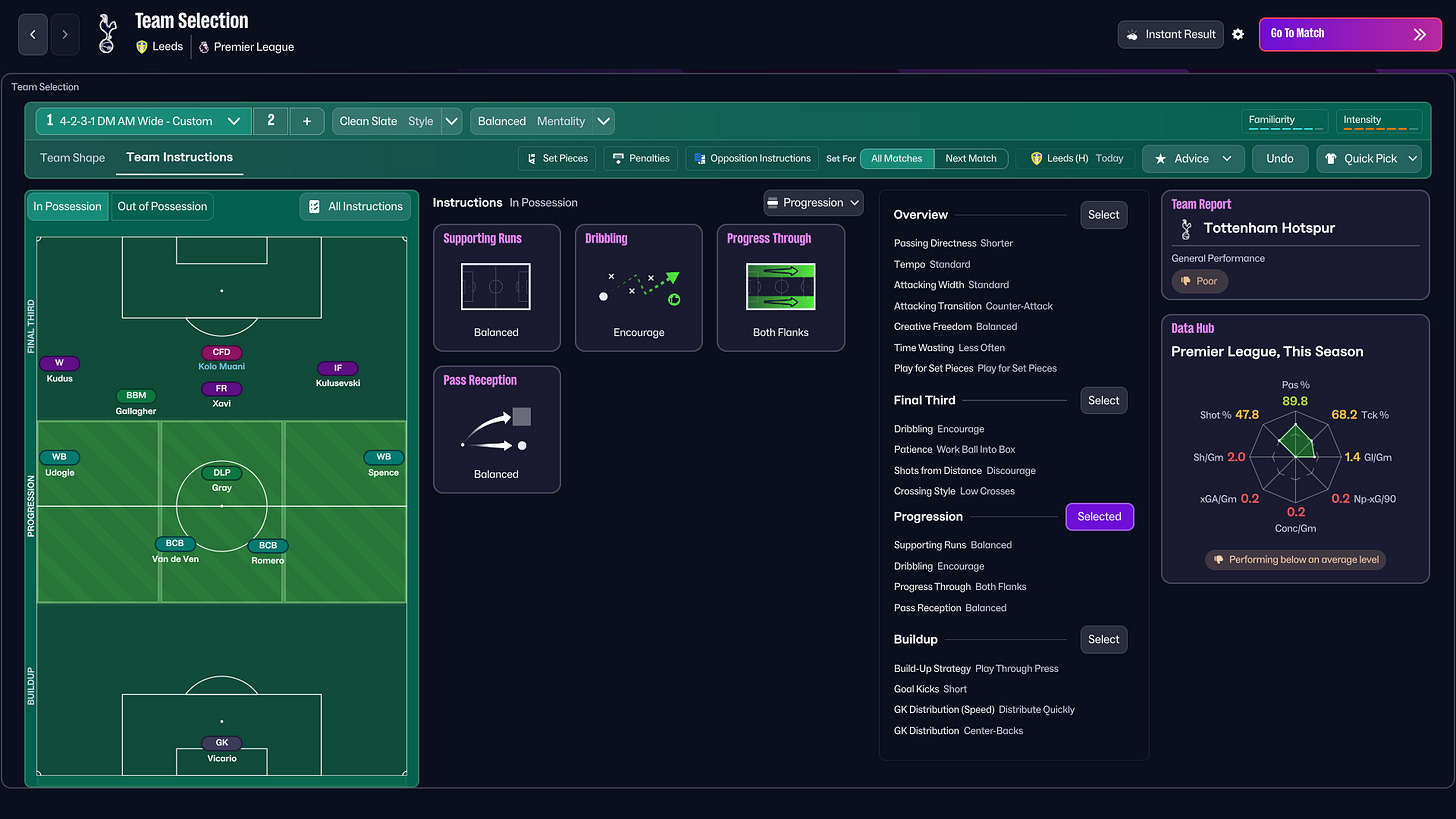This screenshot has height=819, width=1456.
Task: Select Out of Possession view
Action: coord(162,206)
